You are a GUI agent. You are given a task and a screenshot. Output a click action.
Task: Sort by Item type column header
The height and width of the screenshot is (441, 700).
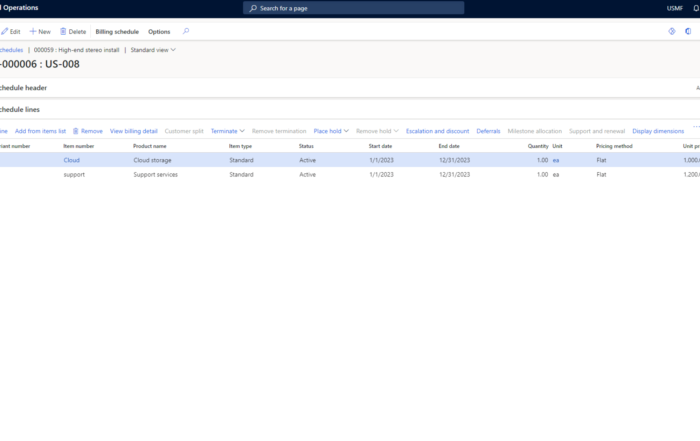[x=240, y=146]
